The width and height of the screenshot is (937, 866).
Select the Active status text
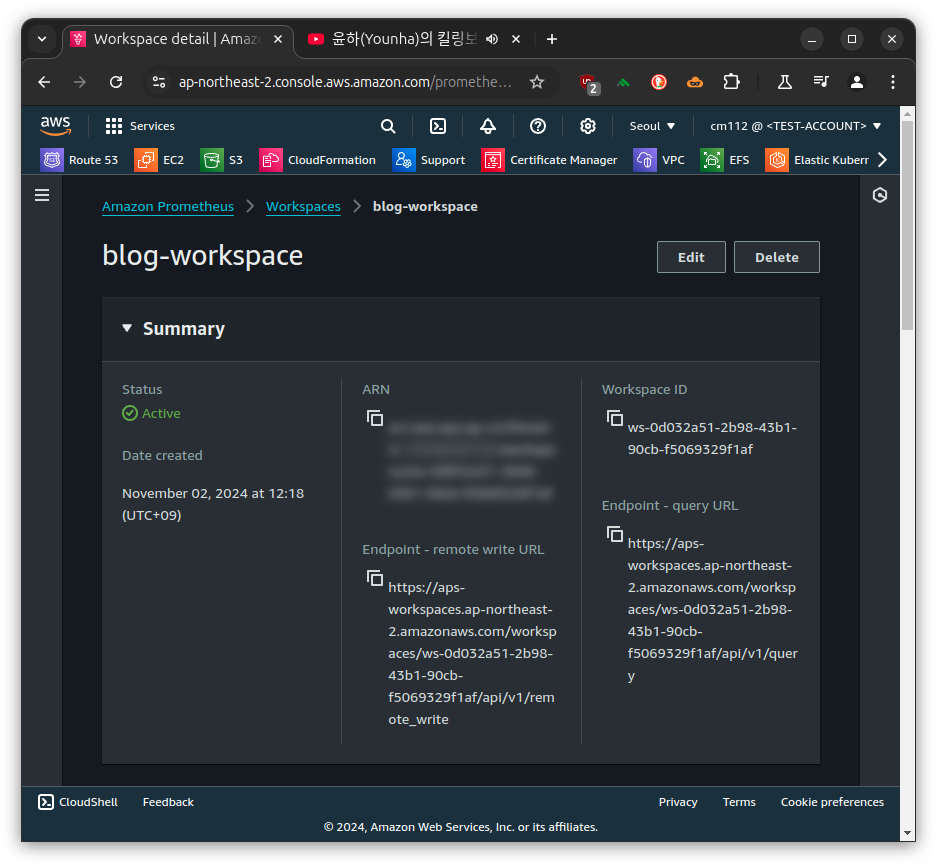tap(161, 414)
